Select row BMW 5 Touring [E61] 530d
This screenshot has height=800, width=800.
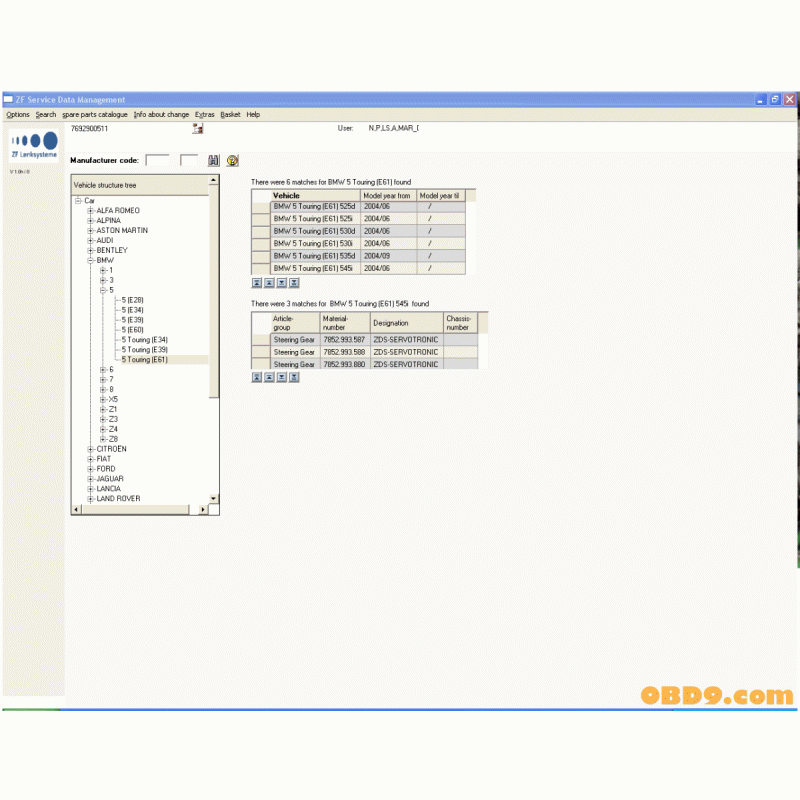click(358, 231)
